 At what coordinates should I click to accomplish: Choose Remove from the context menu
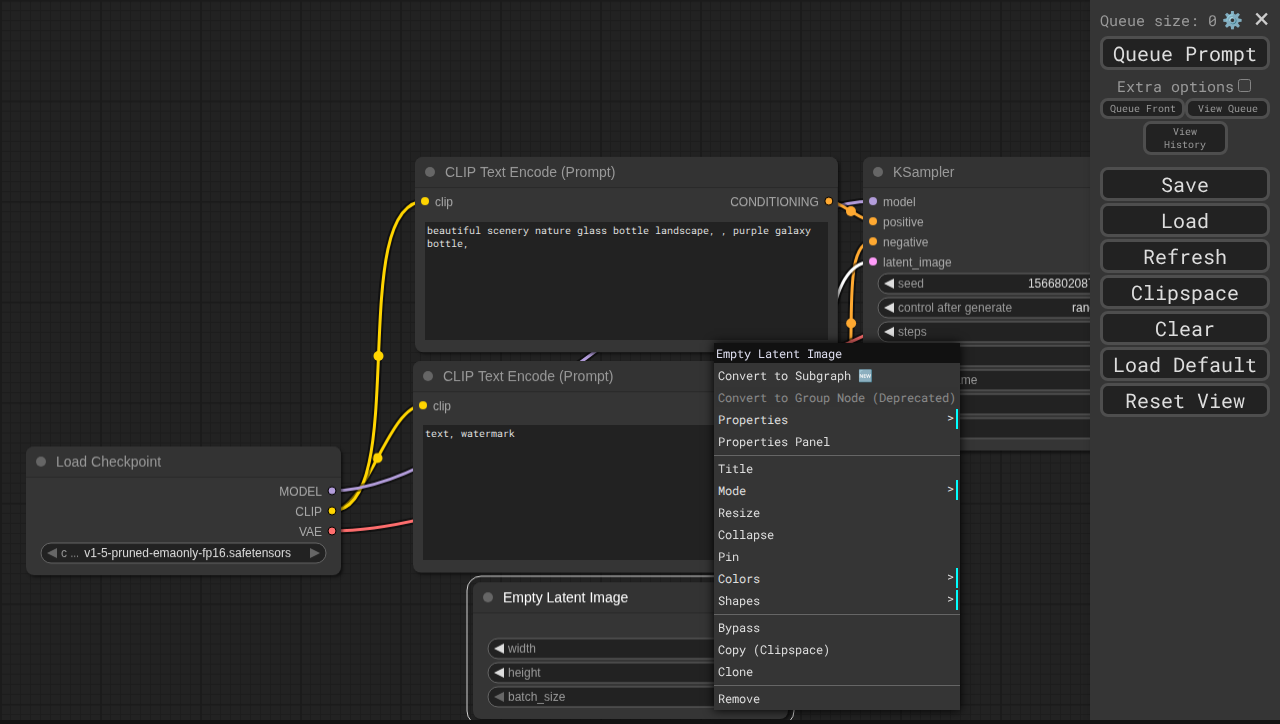(x=739, y=699)
